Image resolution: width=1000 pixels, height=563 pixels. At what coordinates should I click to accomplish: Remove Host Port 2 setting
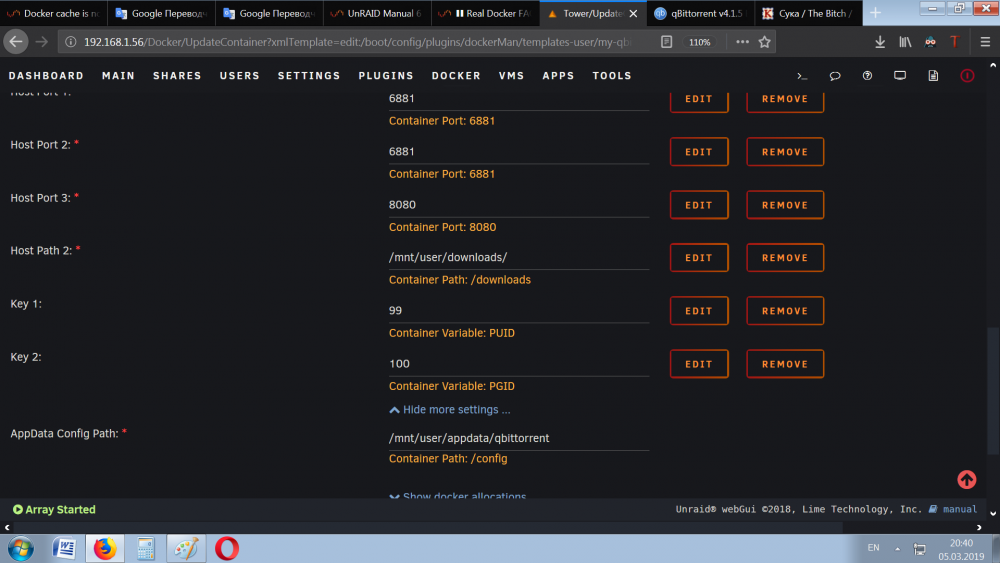pyautogui.click(x=785, y=152)
